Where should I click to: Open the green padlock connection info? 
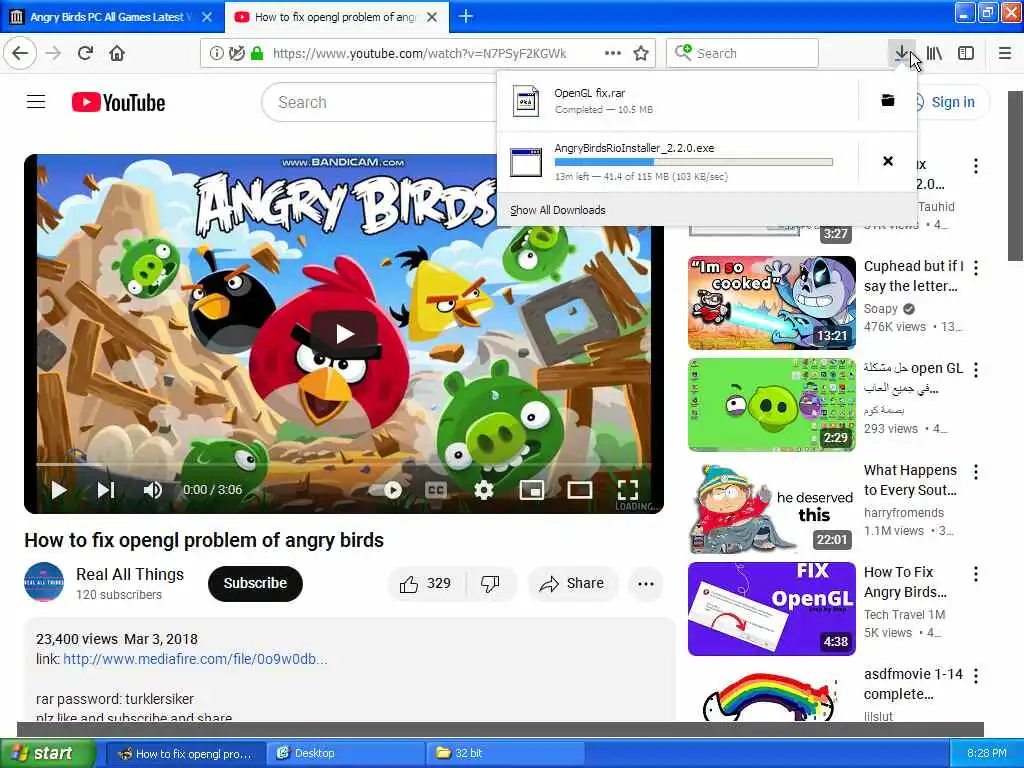tap(257, 54)
